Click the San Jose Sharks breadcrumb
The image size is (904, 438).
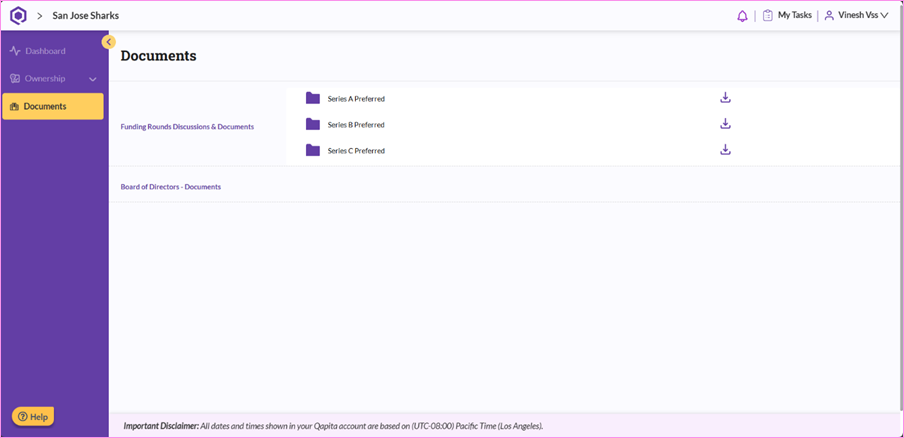pos(86,16)
